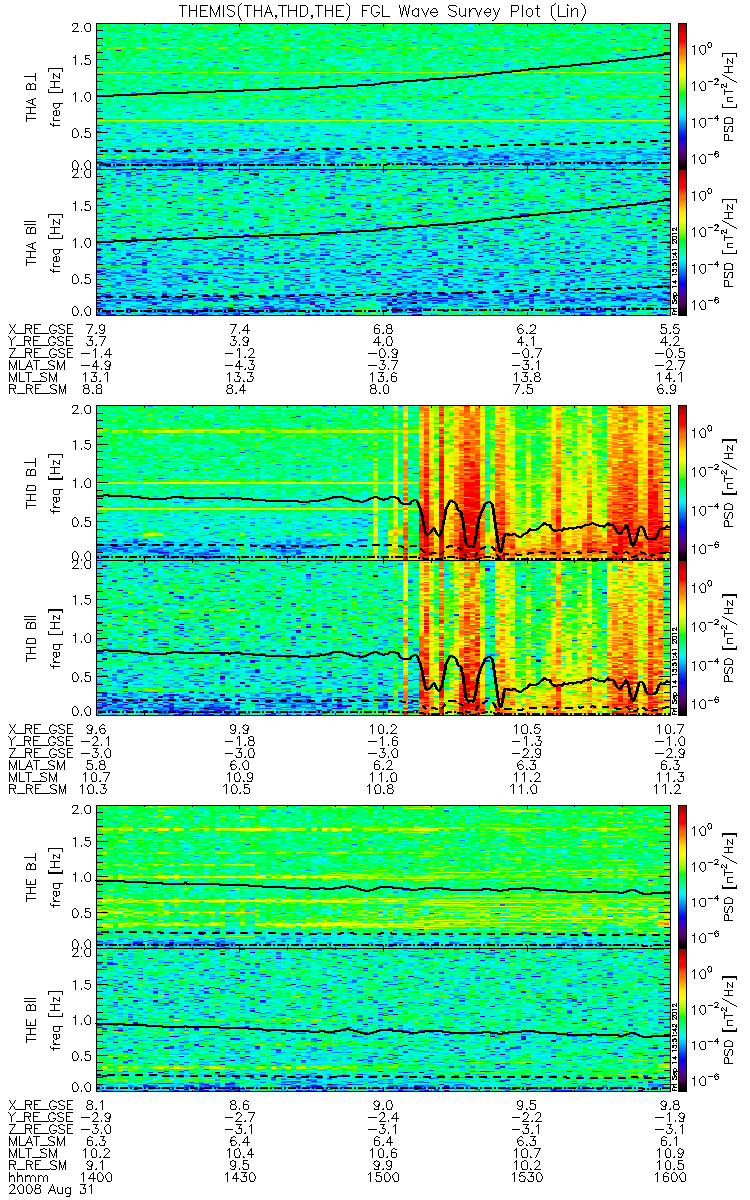Click the 1530 time tick label

(528, 1178)
